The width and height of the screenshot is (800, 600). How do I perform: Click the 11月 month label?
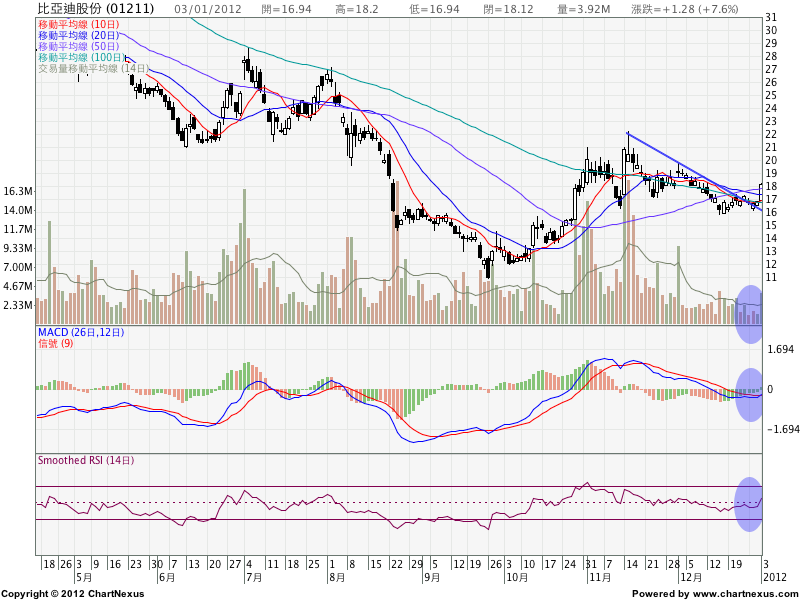pyautogui.click(x=599, y=578)
